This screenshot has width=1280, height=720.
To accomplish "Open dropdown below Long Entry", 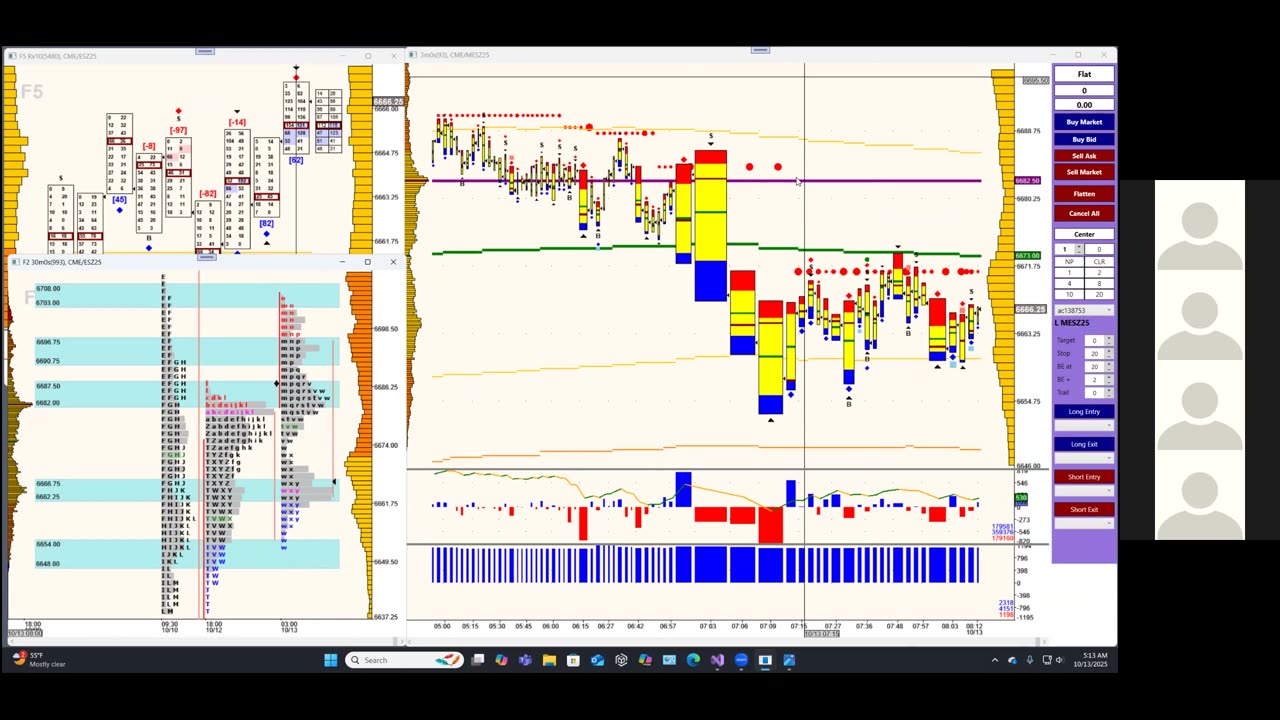I will [x=1084, y=425].
